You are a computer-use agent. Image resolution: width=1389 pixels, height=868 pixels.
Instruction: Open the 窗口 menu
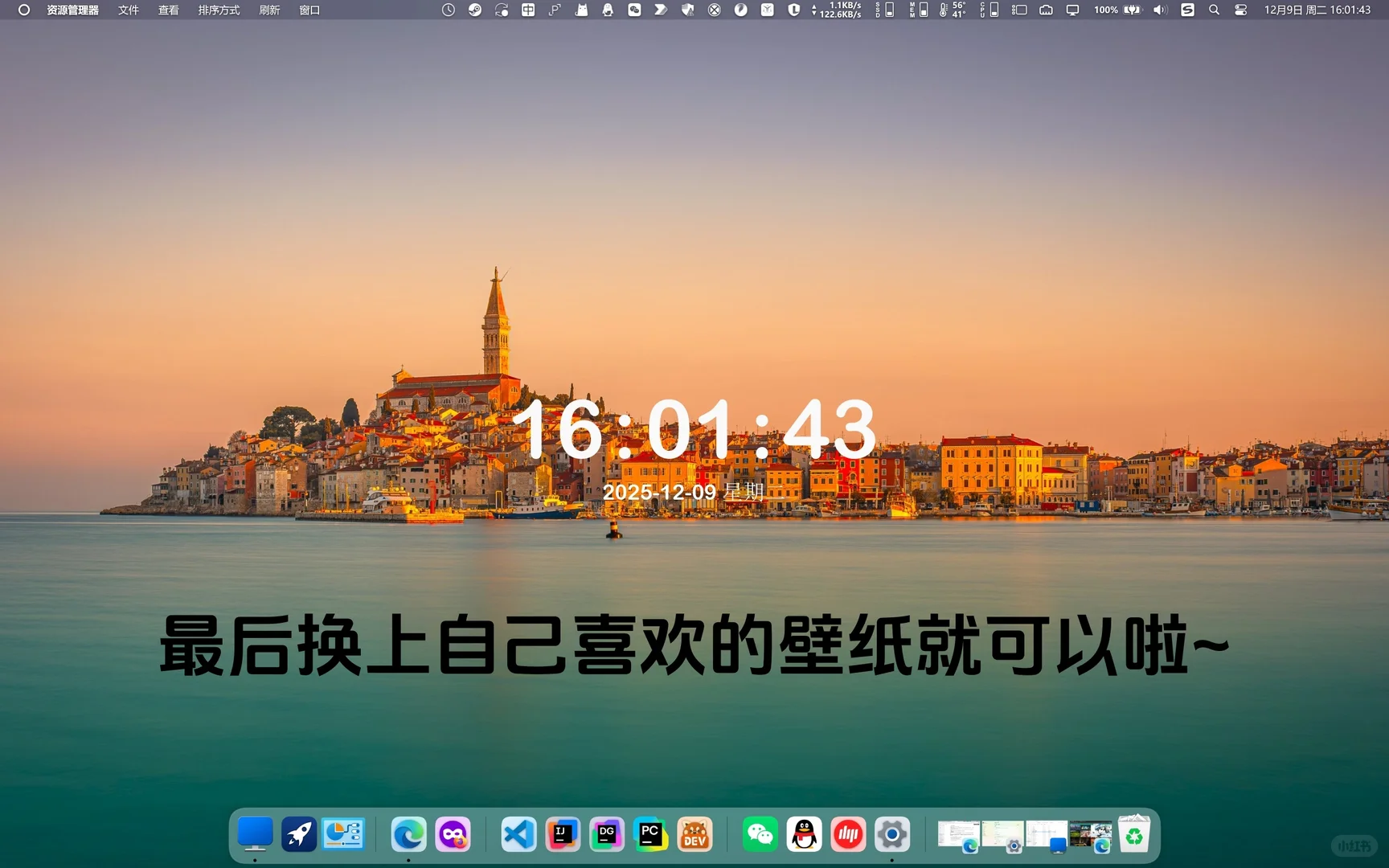pos(309,10)
